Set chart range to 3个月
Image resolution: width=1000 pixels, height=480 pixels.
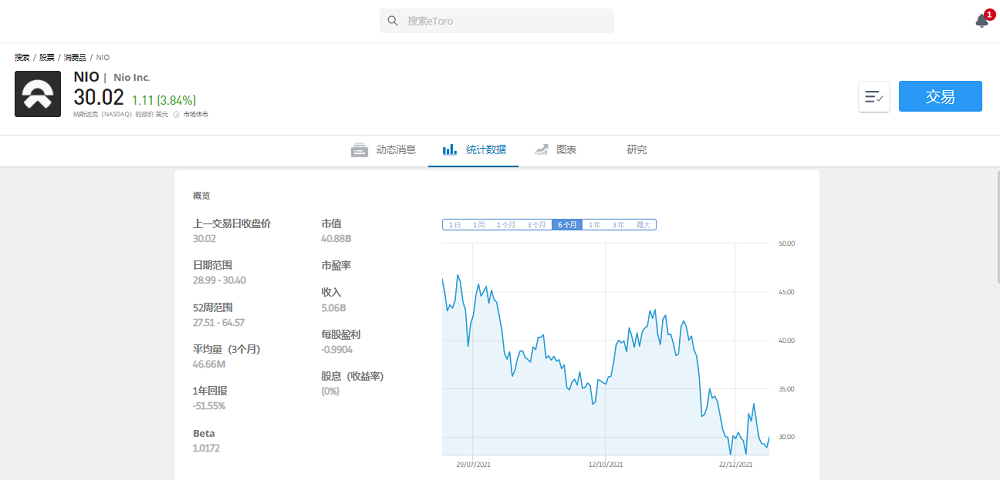tap(536, 224)
